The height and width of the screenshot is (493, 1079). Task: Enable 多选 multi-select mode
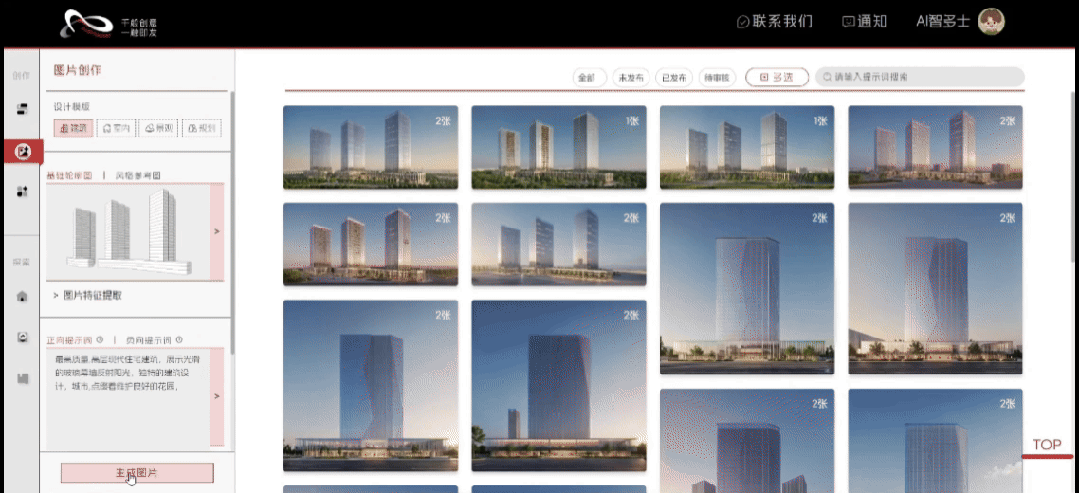coord(776,77)
